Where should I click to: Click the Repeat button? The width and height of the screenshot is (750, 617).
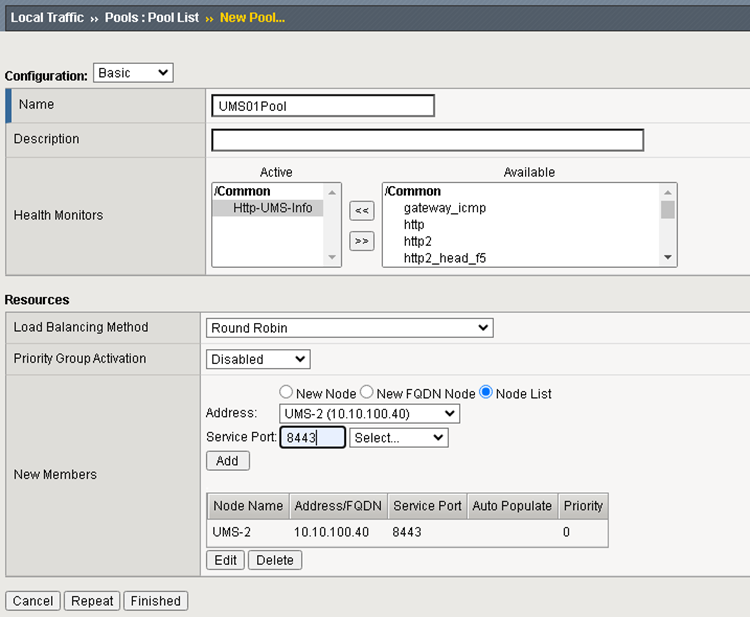coord(92,601)
